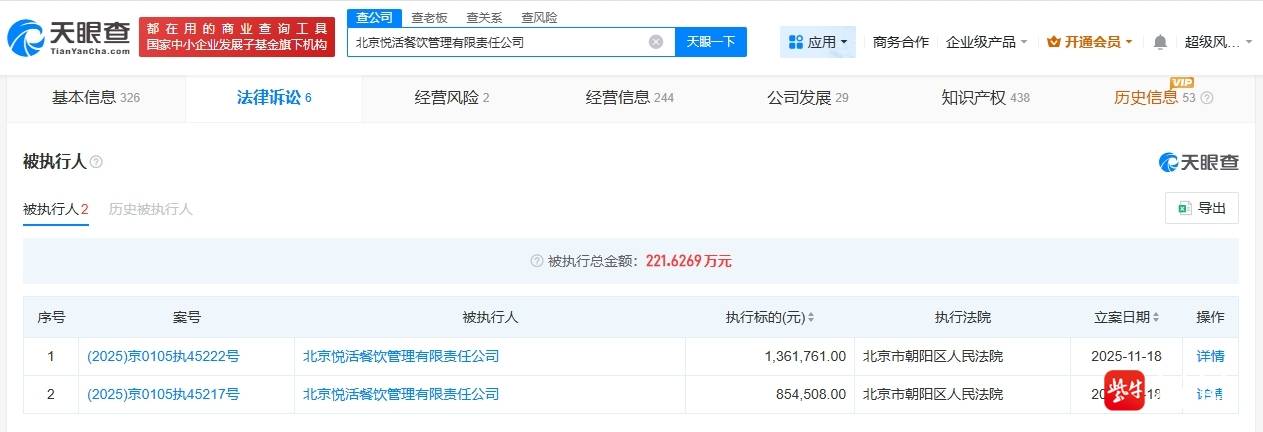Switch search mode to 查老板

coord(429,17)
